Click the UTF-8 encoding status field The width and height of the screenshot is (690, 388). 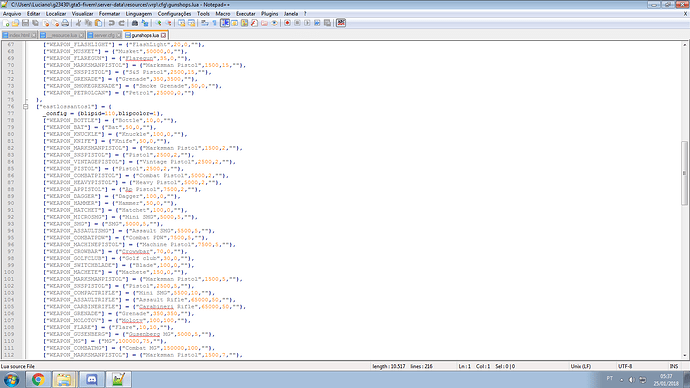(625, 366)
